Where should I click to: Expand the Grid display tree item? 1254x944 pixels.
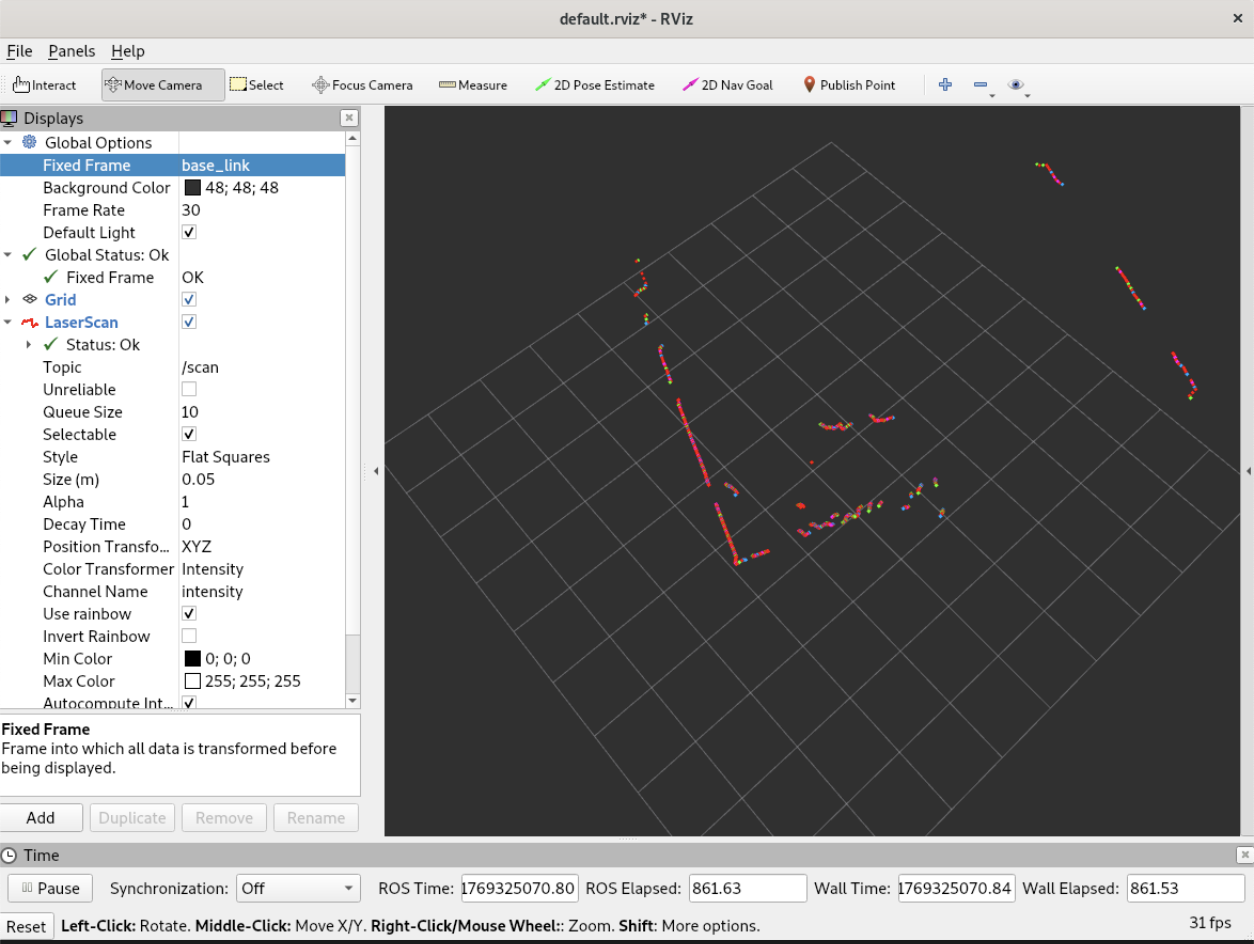pos(8,300)
